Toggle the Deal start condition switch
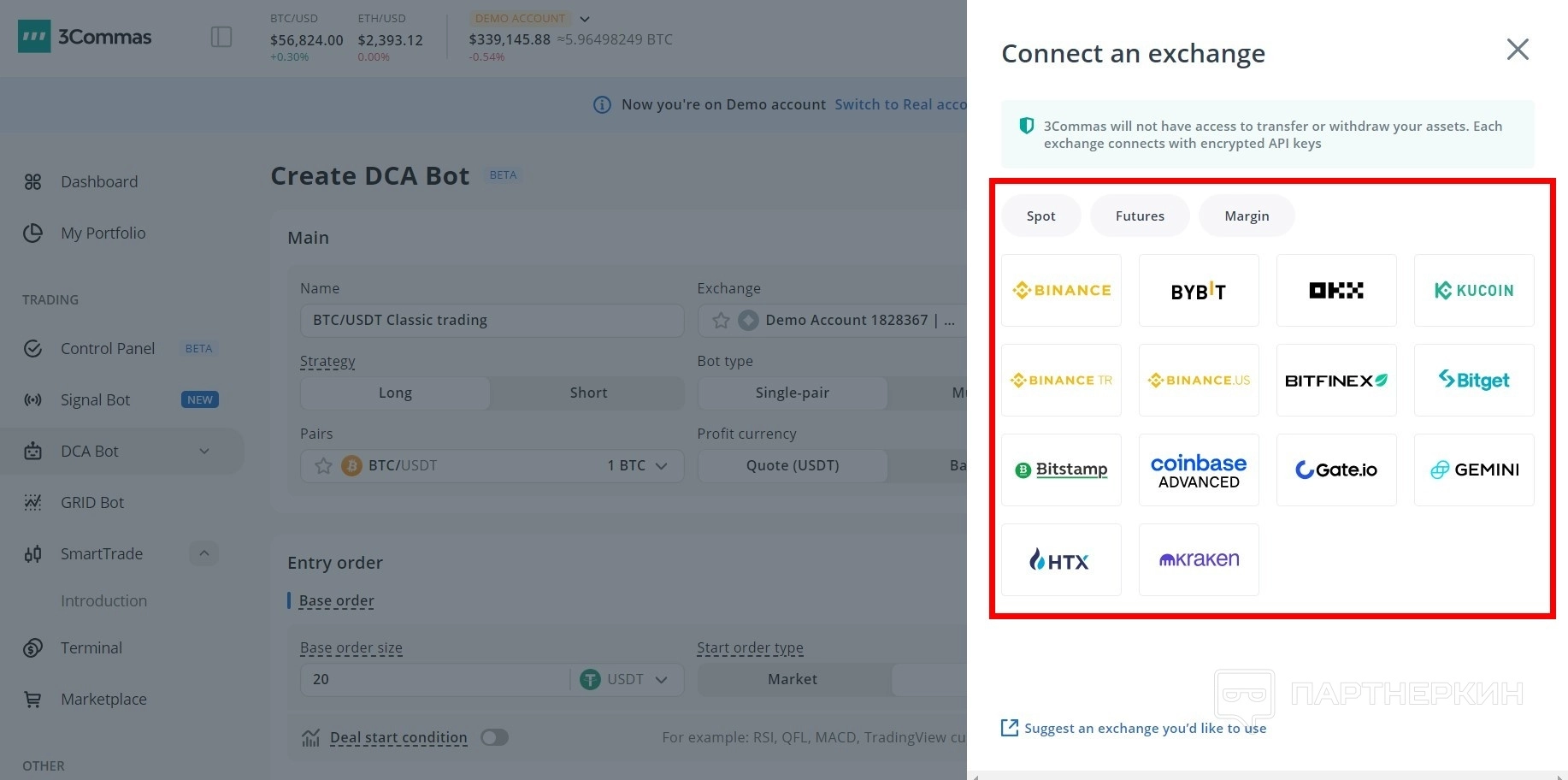1568x780 pixels. click(x=494, y=737)
